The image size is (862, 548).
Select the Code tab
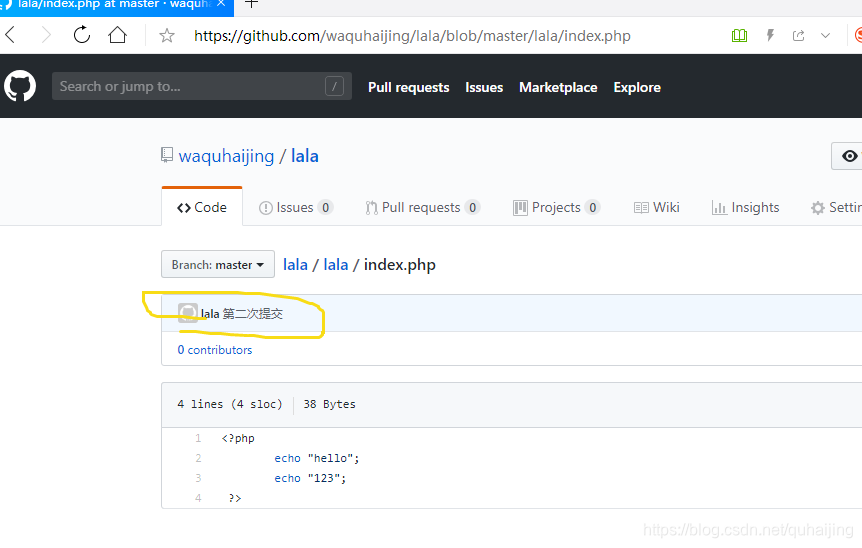pos(202,207)
